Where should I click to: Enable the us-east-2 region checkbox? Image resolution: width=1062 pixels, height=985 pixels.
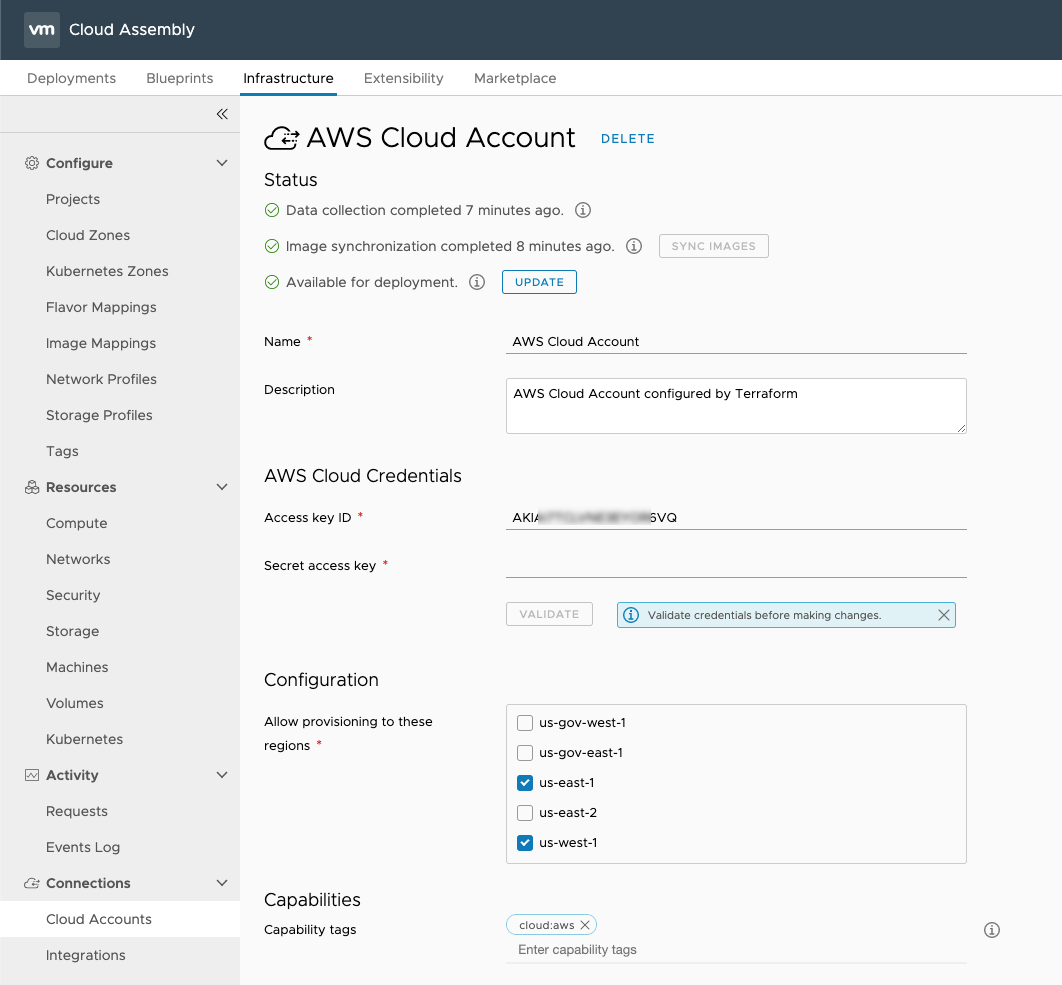click(x=525, y=813)
